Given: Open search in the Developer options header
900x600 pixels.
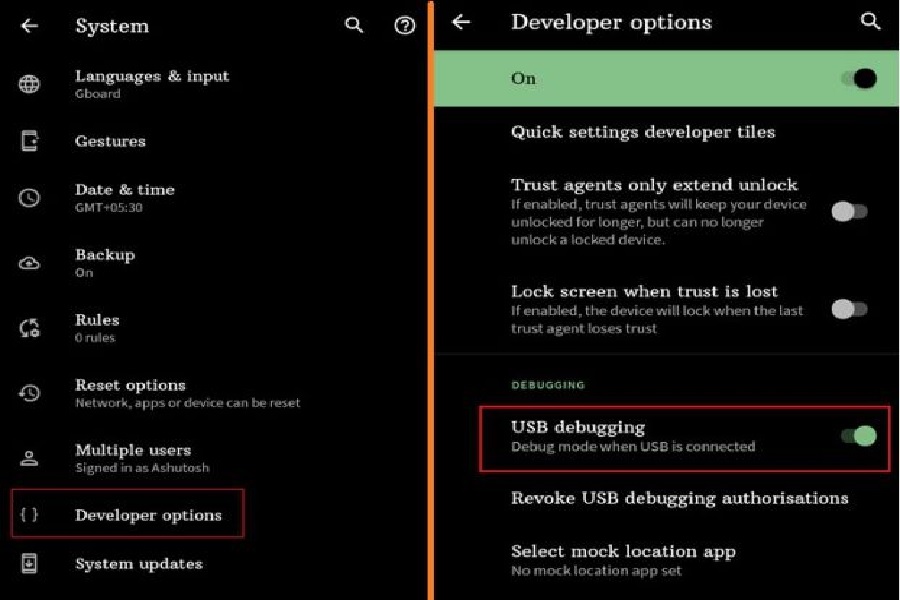Looking at the screenshot, I should (870, 21).
